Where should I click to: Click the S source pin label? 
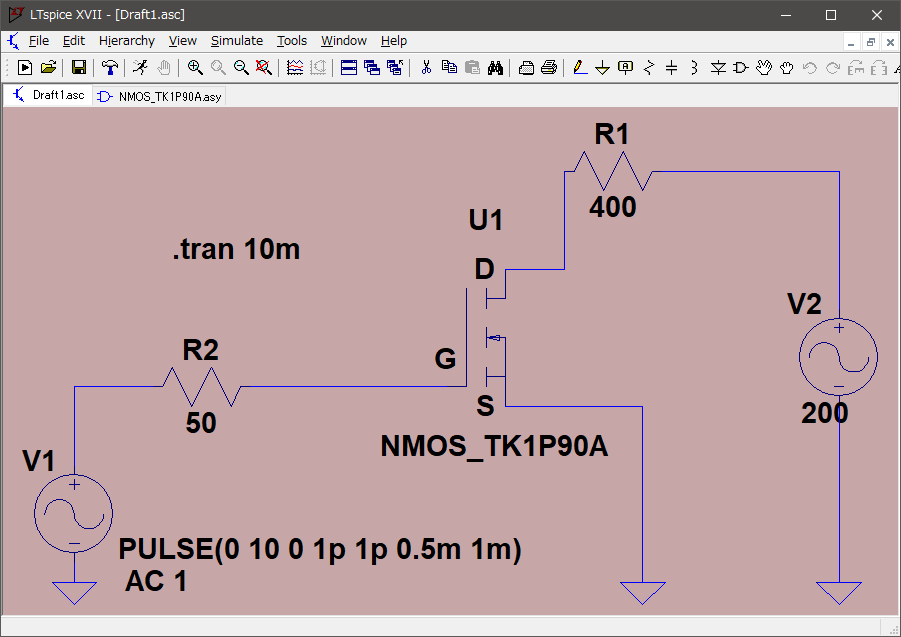pos(485,406)
